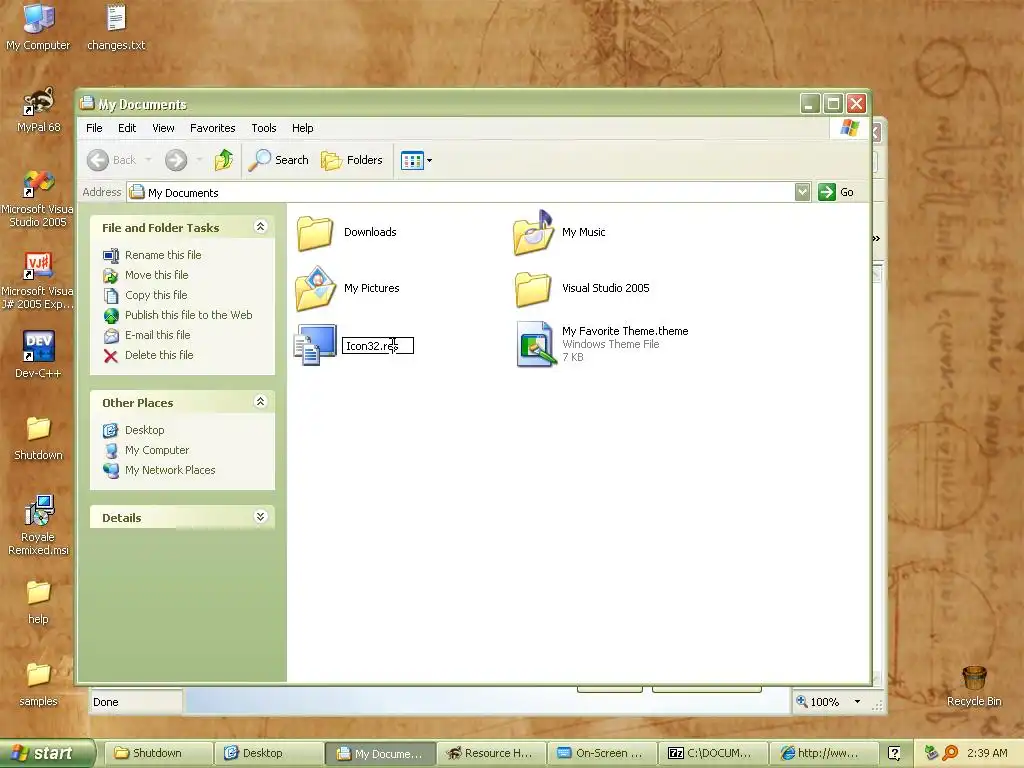Open the Forward history dropdown arrow

199,160
